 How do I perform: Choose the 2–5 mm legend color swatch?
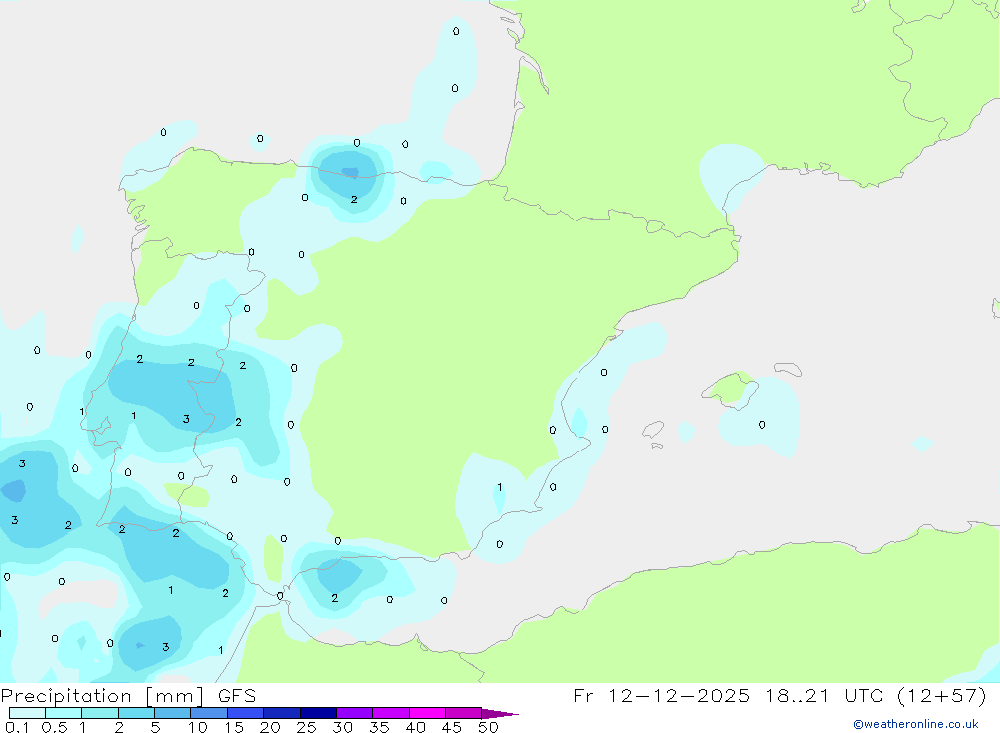(x=136, y=713)
